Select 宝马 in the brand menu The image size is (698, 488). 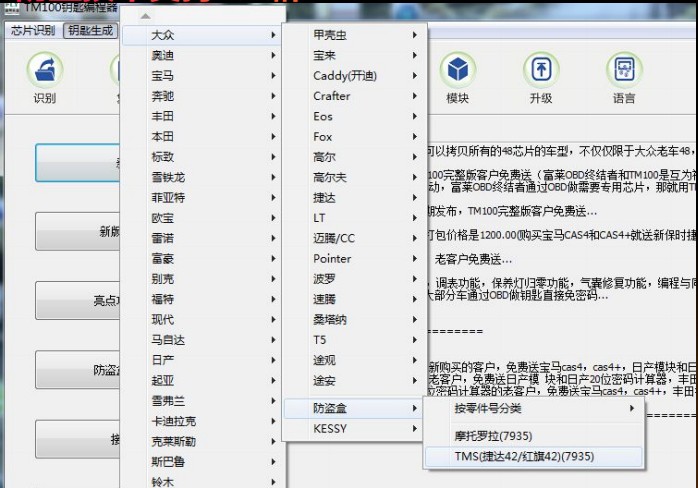[x=201, y=76]
